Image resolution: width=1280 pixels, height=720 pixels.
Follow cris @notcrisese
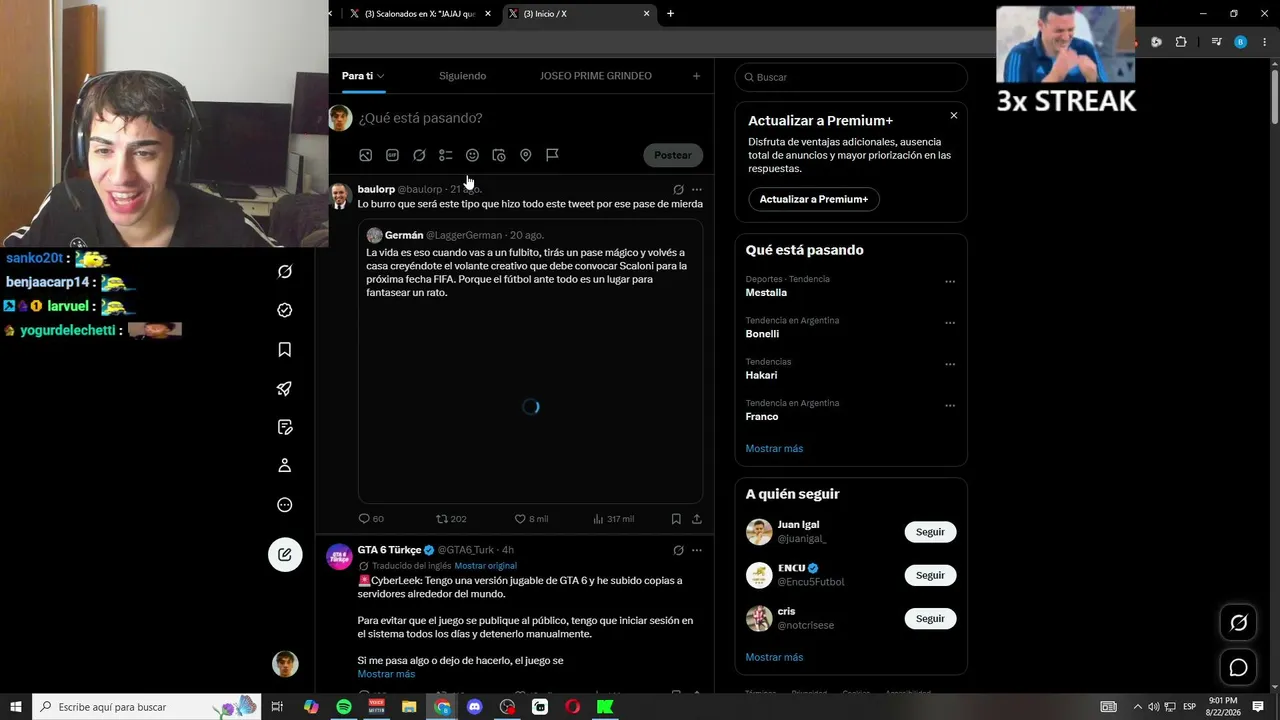[x=930, y=618]
